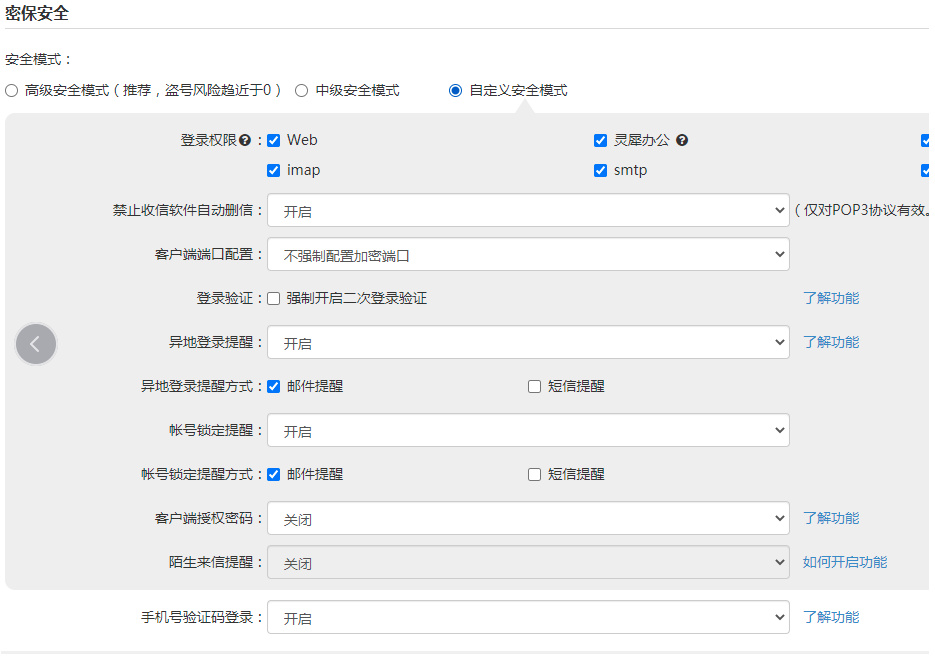
Task: Uncheck the Web login permission checkbox
Action: click(273, 140)
